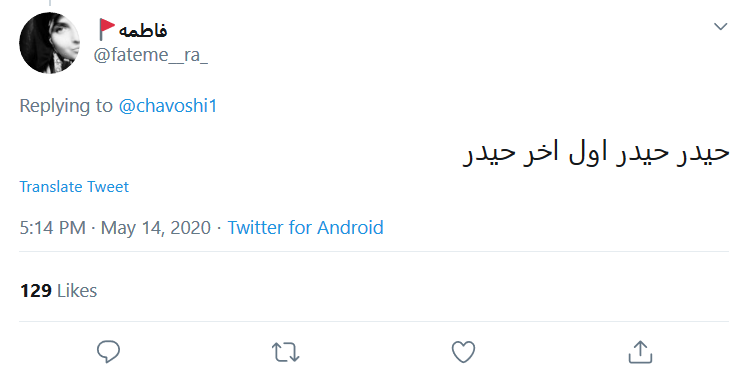Click the May 14, 2020 date

(x=156, y=228)
